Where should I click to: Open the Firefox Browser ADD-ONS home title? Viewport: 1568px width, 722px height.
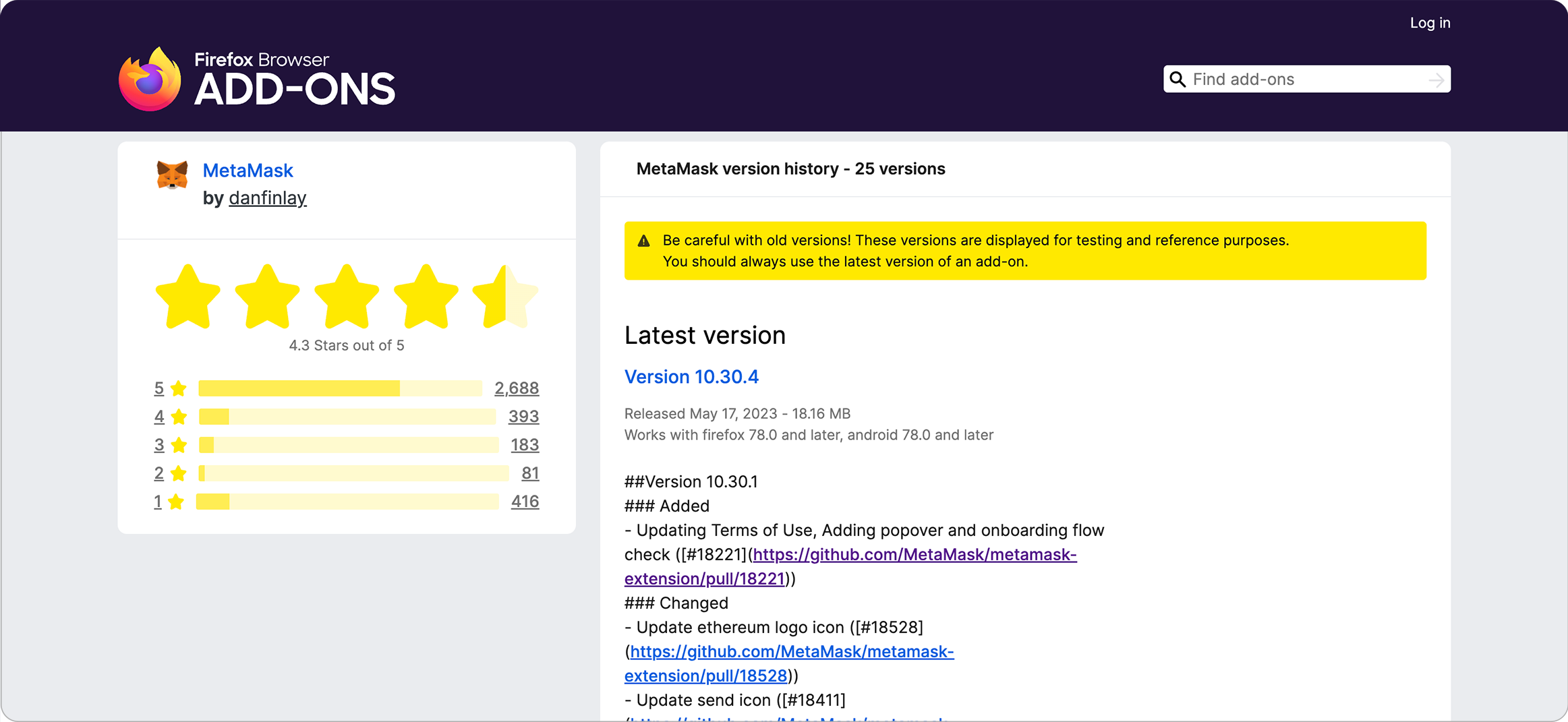click(294, 79)
